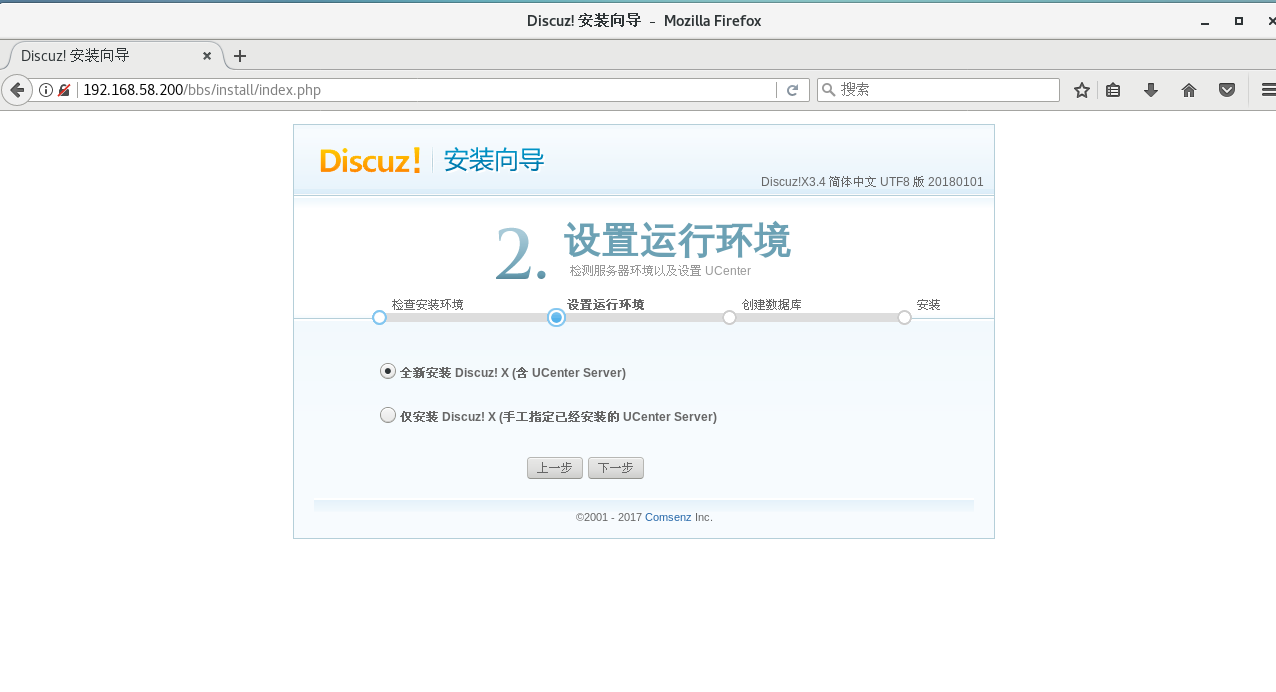Image resolution: width=1276 pixels, height=692 pixels.
Task: Click the search magnifier icon
Action: point(828,90)
